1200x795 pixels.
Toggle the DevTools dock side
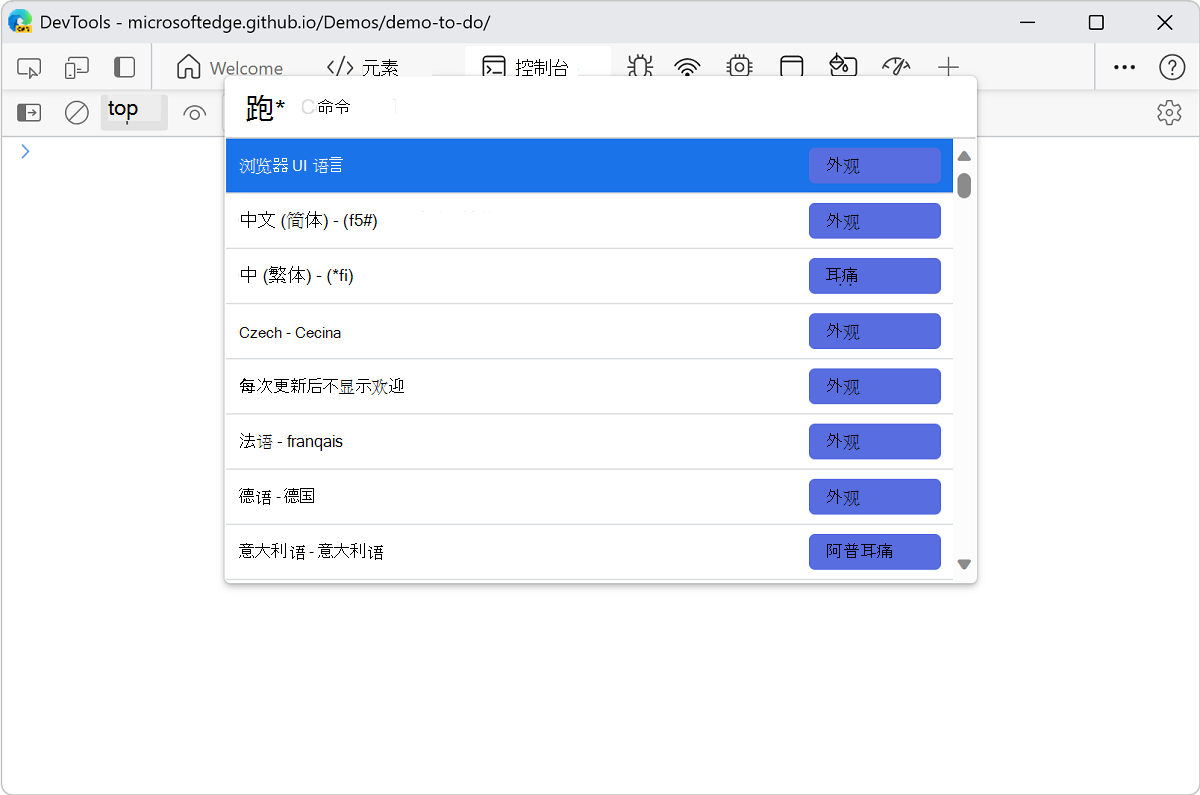tap(124, 67)
